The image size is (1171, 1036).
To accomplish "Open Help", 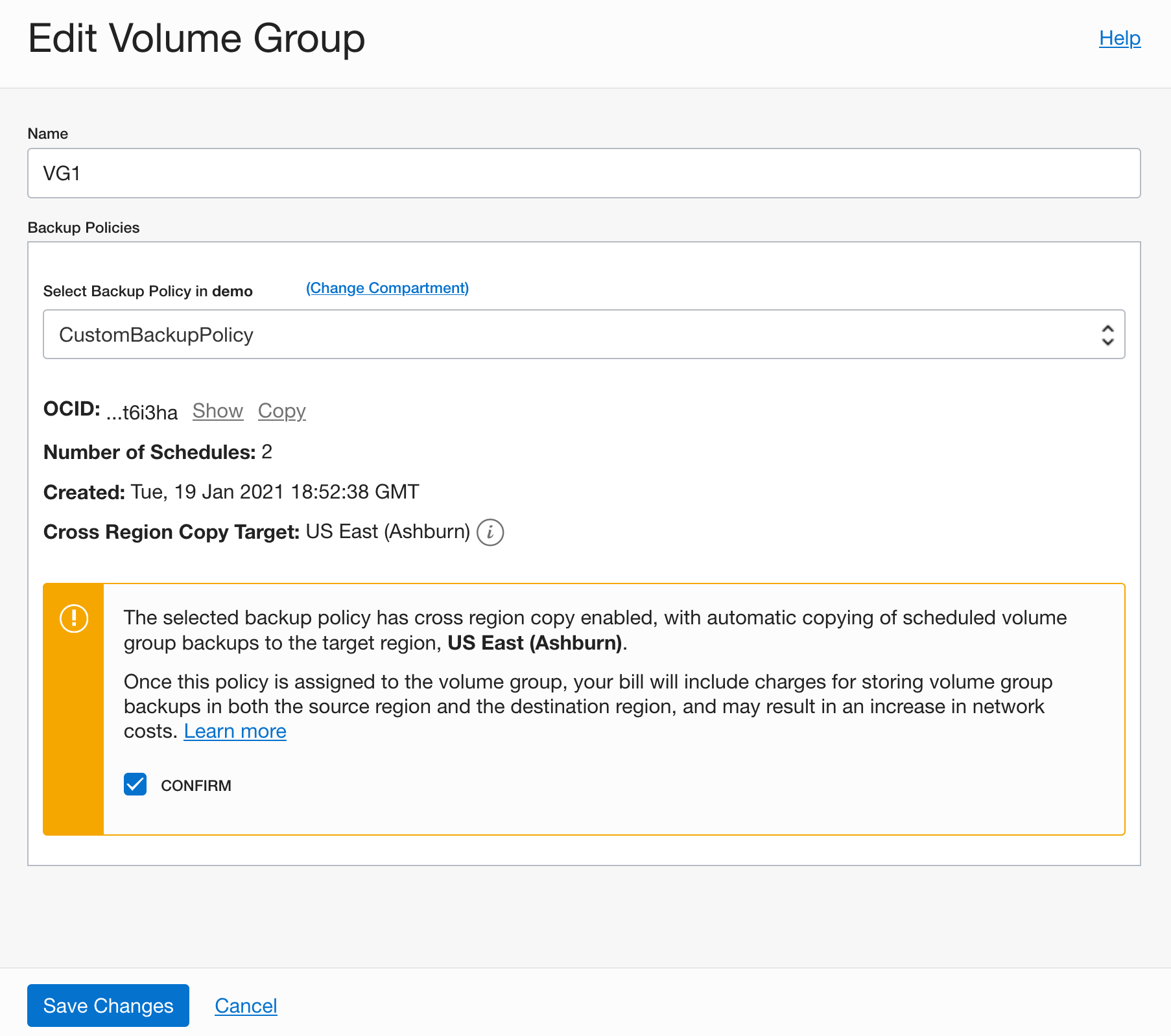I will pos(1119,38).
